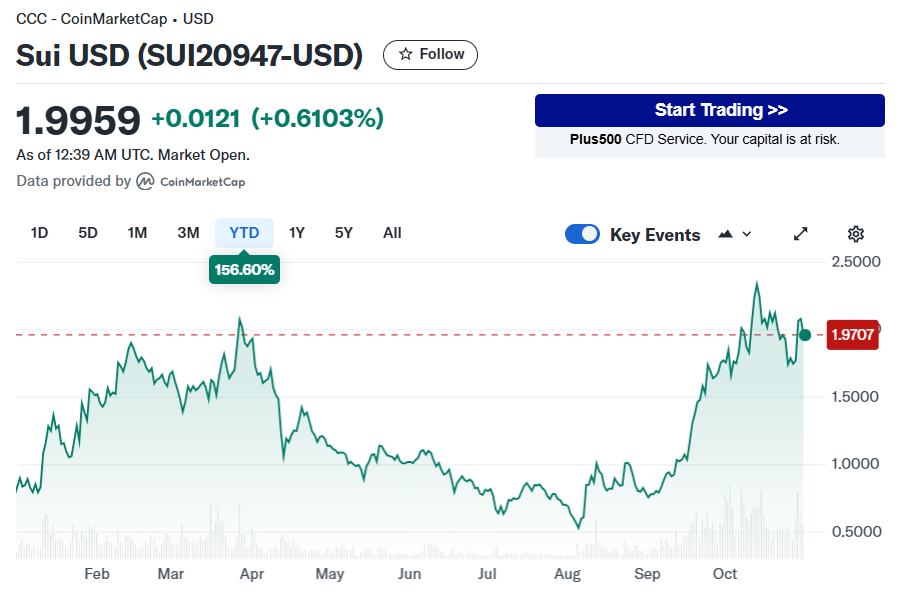This screenshot has height=594, width=899.
Task: Switch to 3M time range
Action: point(188,233)
